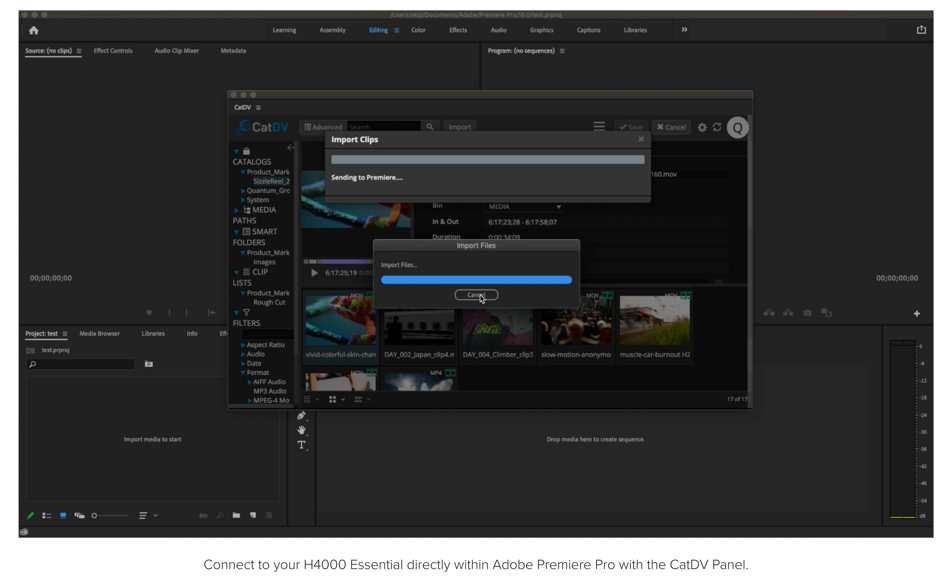950x579 pixels.
Task: Switch project panel to list view
Action: pos(46,516)
